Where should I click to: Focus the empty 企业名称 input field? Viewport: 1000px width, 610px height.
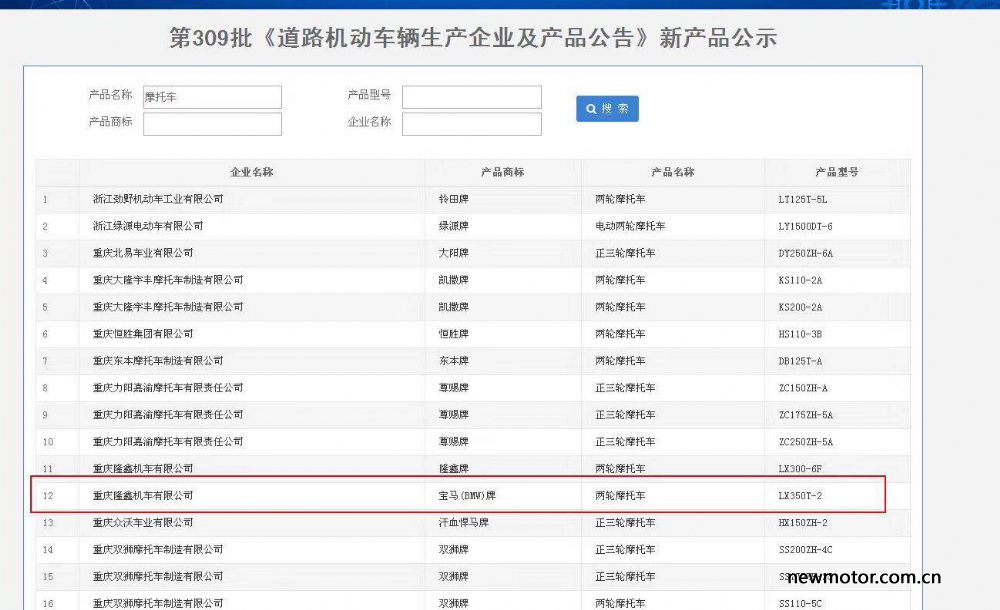point(472,124)
